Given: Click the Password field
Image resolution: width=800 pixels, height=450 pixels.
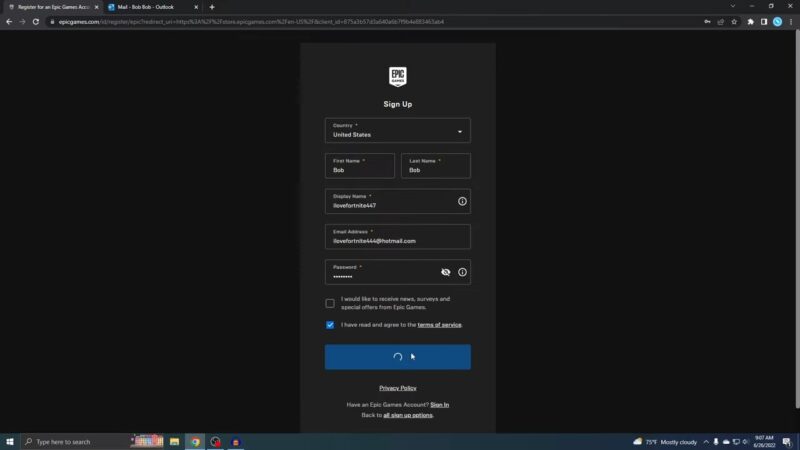Looking at the screenshot, I should click(397, 272).
